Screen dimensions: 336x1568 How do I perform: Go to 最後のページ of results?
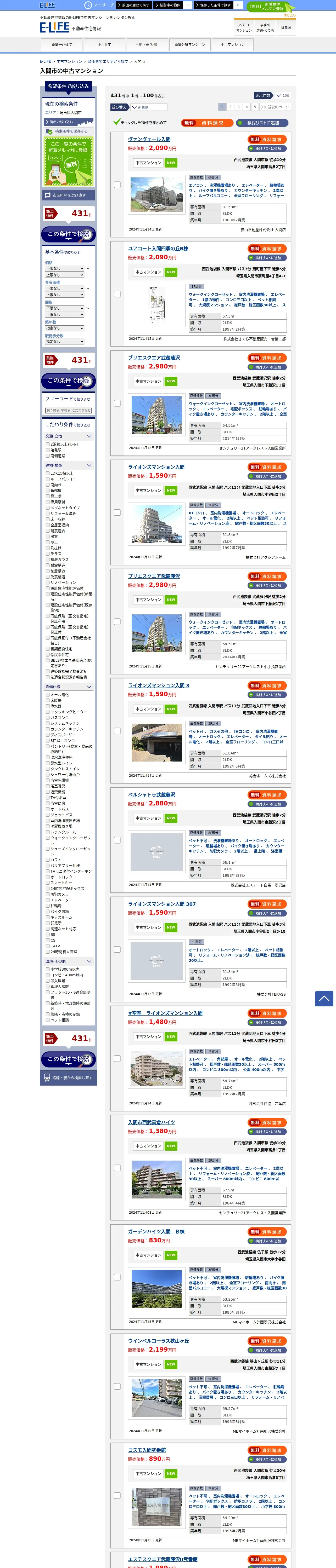tap(275, 107)
